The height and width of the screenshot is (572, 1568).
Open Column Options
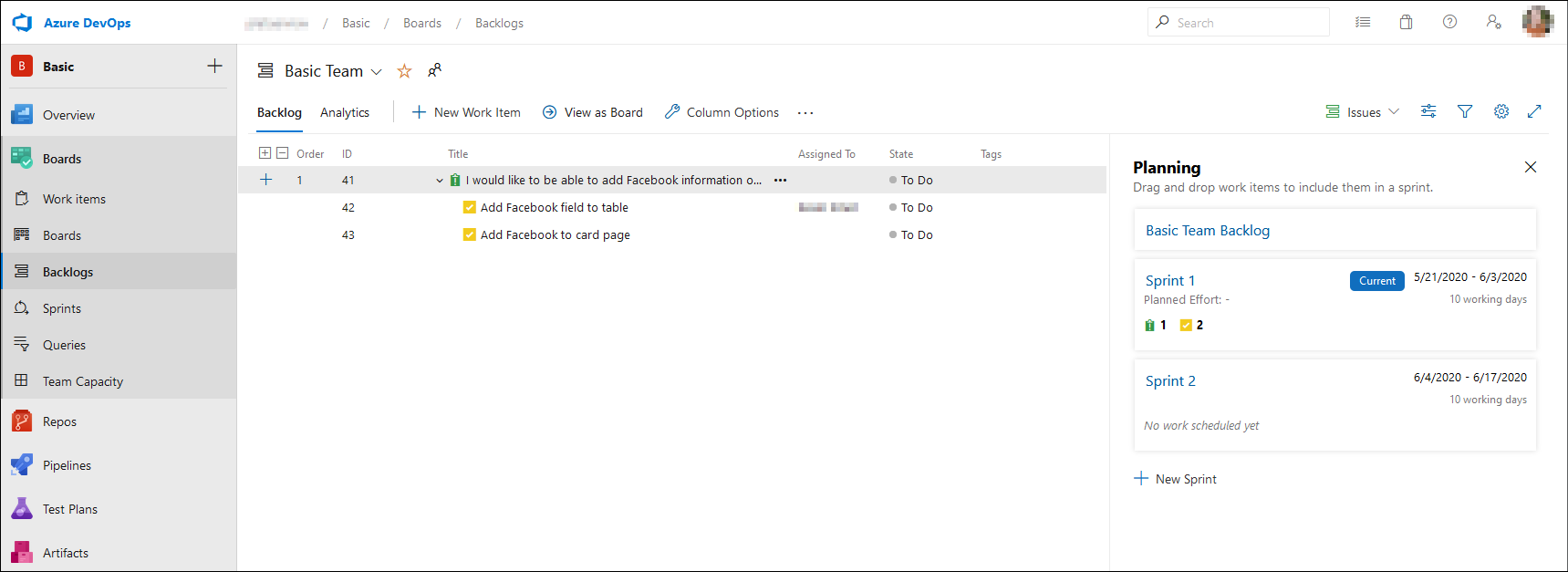(722, 112)
